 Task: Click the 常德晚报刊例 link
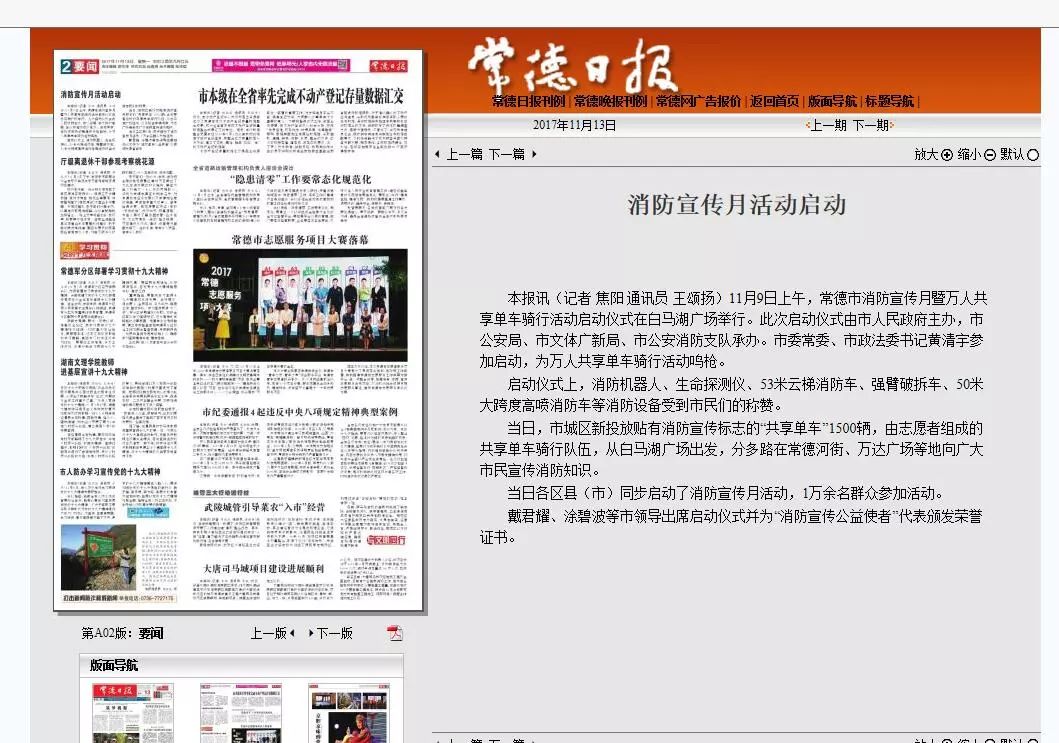coord(612,101)
